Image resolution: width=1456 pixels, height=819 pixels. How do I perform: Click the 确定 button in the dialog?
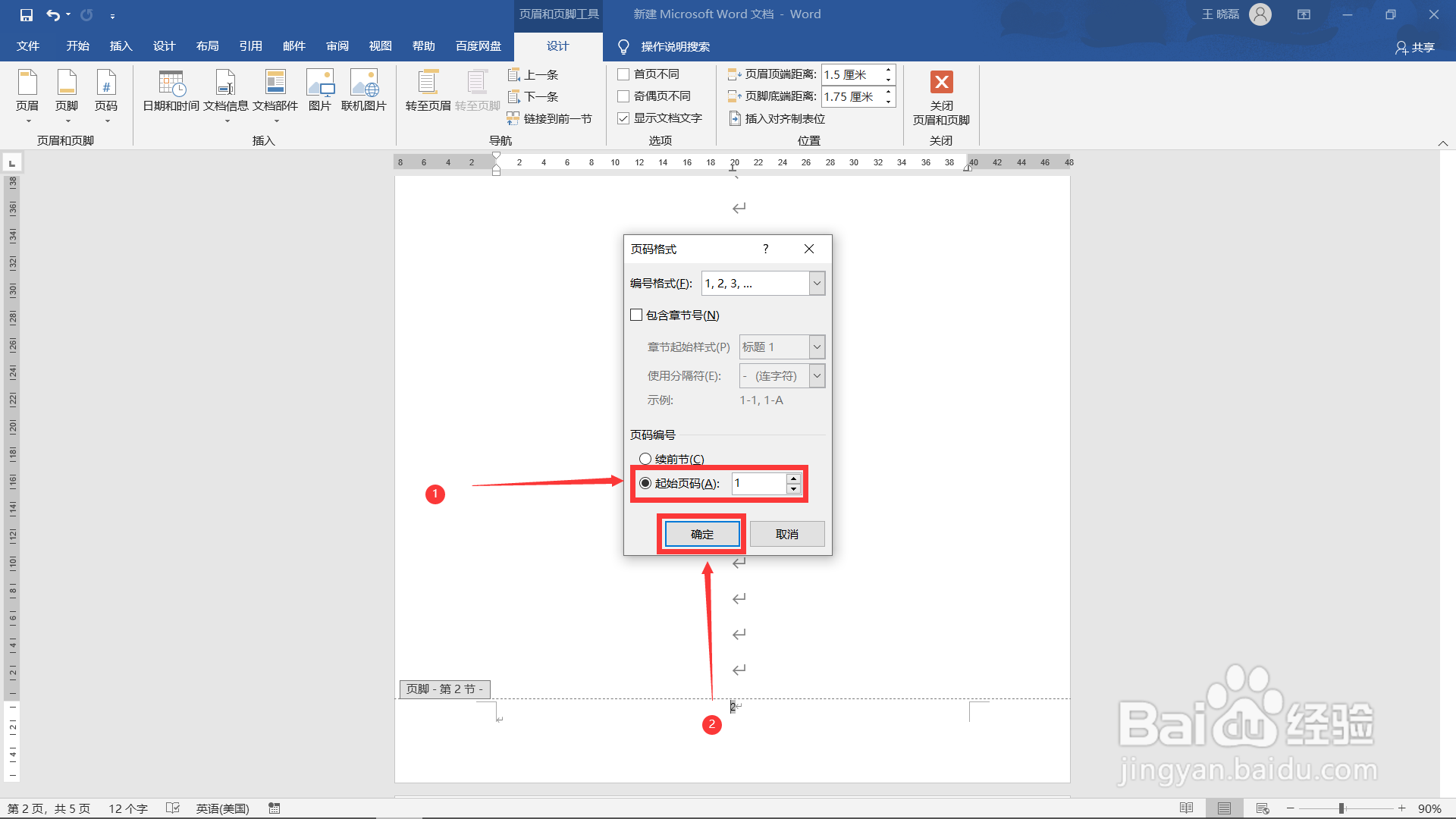701,534
